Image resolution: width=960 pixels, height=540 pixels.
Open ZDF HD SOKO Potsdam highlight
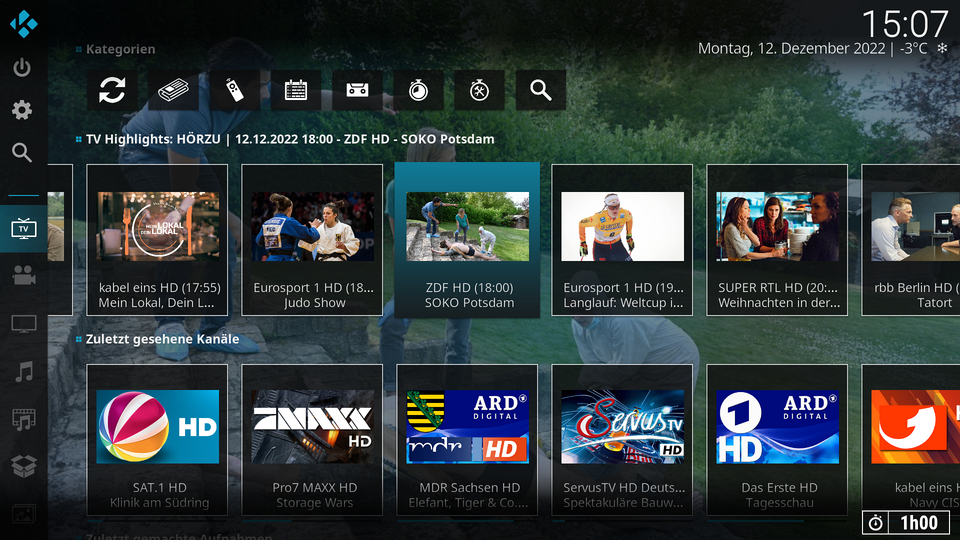pyautogui.click(x=467, y=240)
